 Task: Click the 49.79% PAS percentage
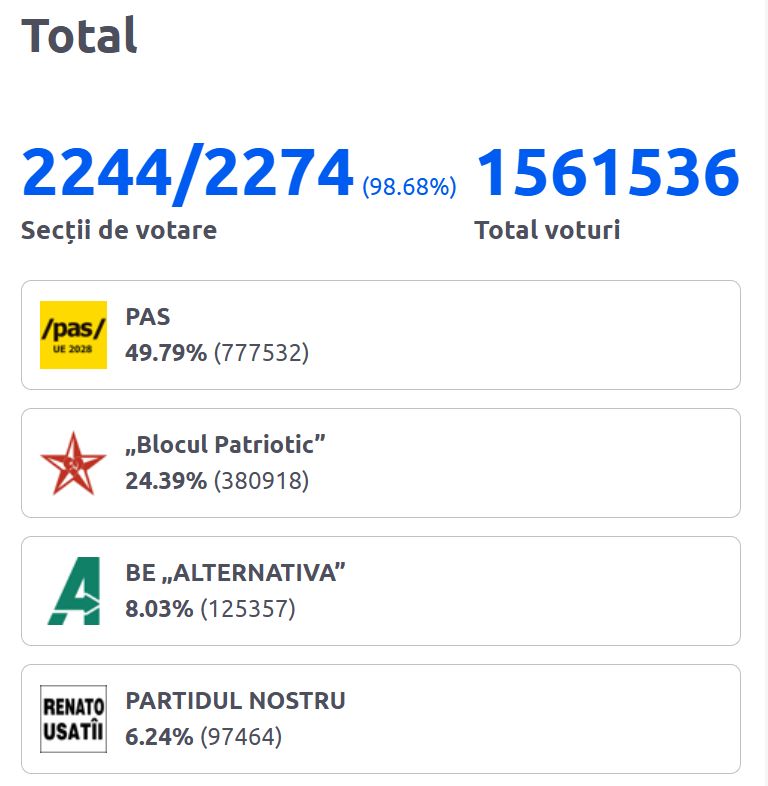166,353
